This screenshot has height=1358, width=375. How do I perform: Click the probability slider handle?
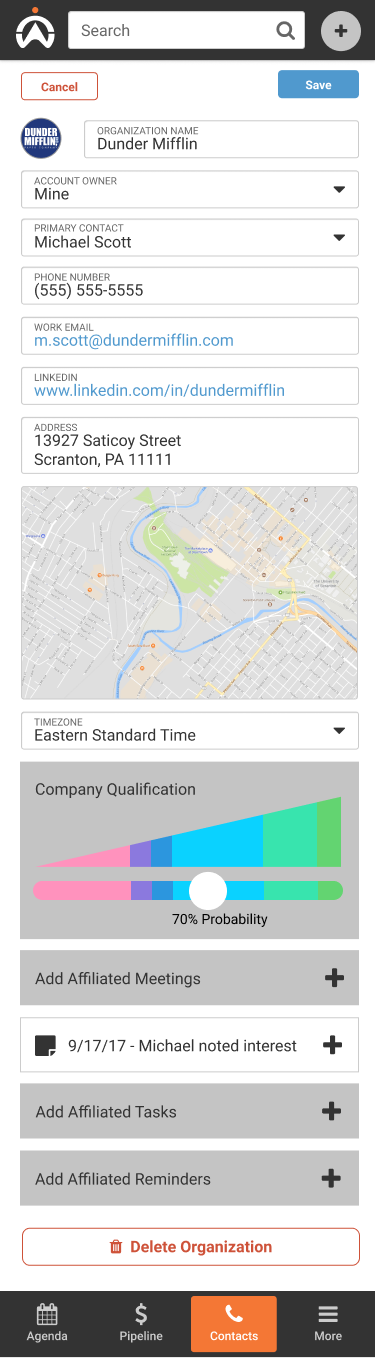(208, 890)
